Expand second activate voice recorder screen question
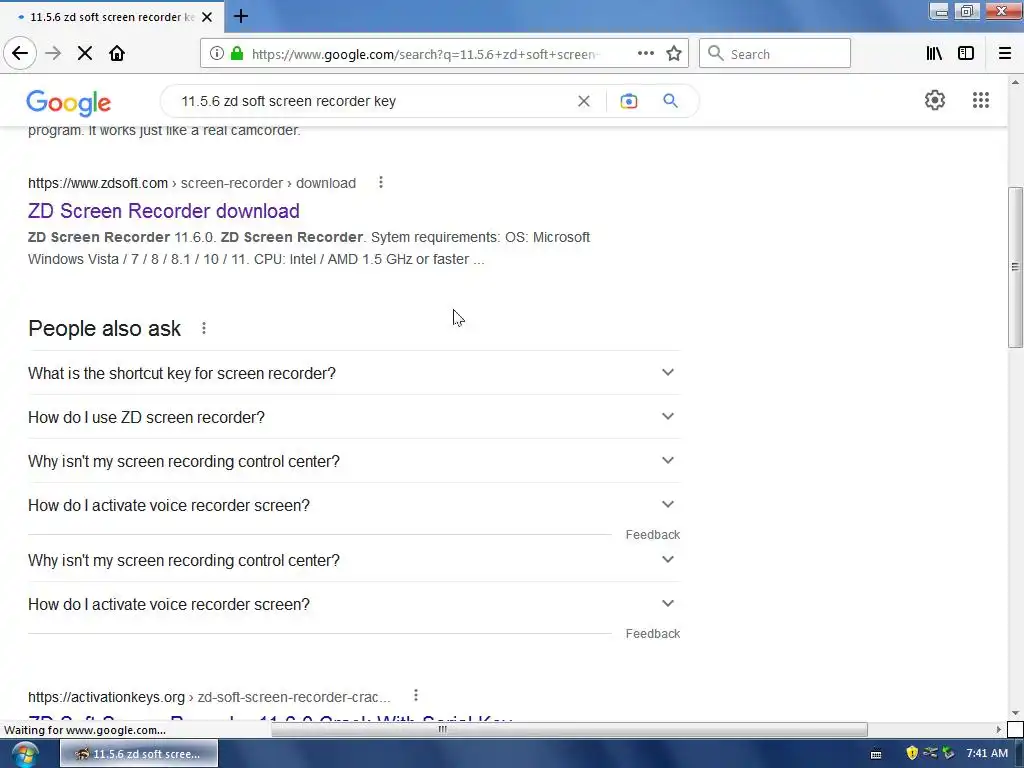Screen dimensions: 1024x768 354,604
